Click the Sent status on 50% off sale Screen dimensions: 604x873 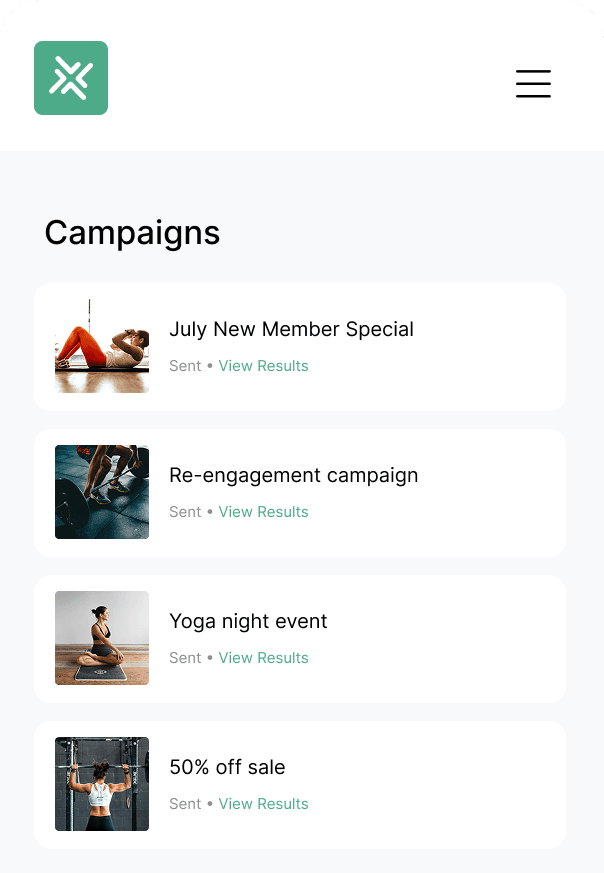click(185, 804)
